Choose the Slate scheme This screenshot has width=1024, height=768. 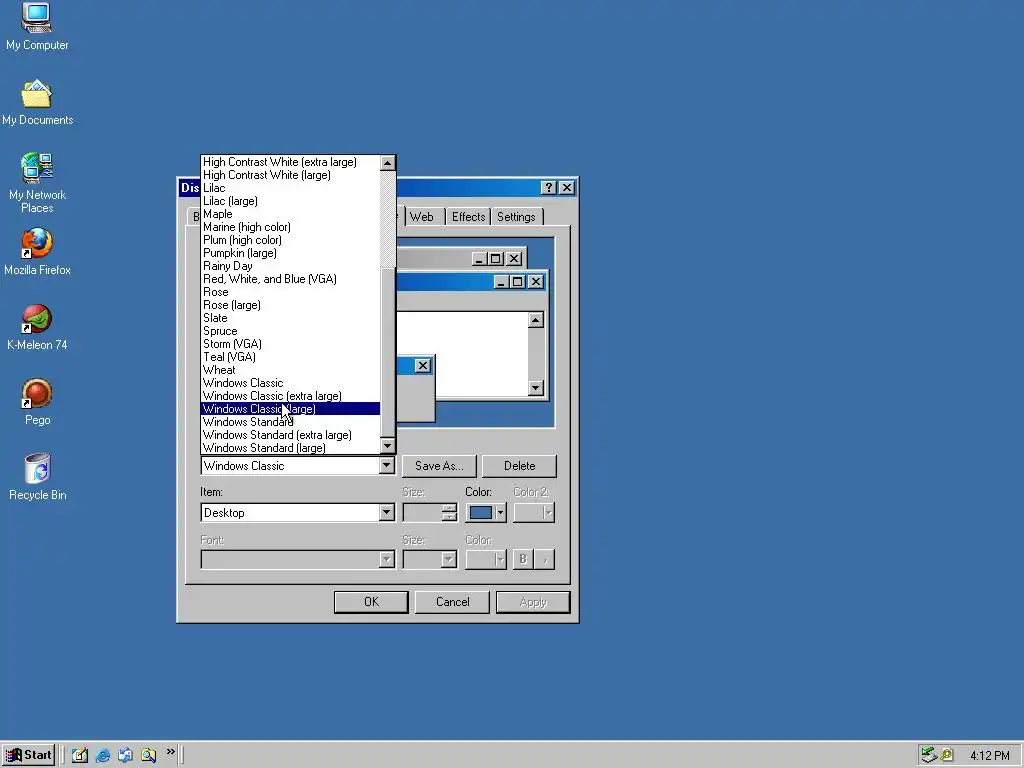coord(290,318)
